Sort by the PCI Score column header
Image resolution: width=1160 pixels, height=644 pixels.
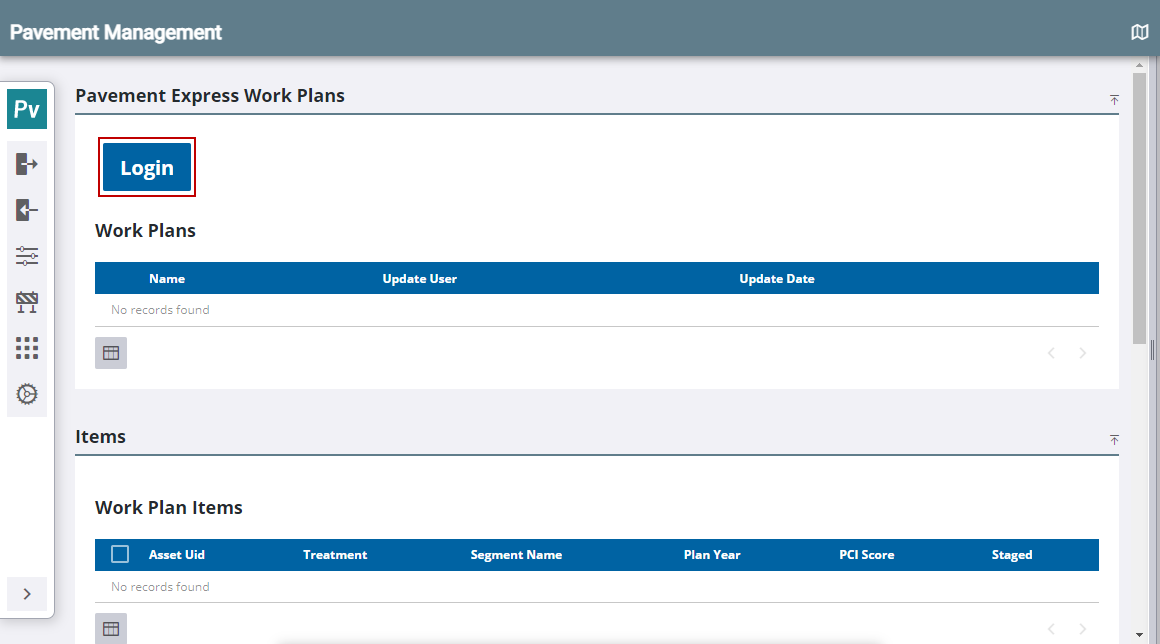point(866,555)
